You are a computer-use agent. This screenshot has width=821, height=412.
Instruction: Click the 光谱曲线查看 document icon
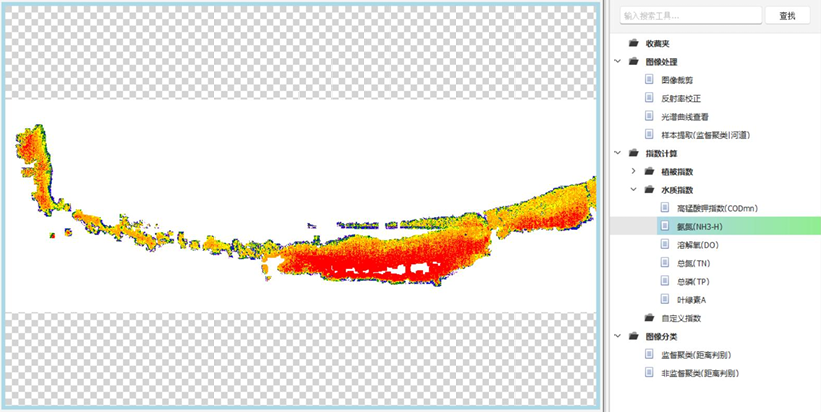[649, 116]
